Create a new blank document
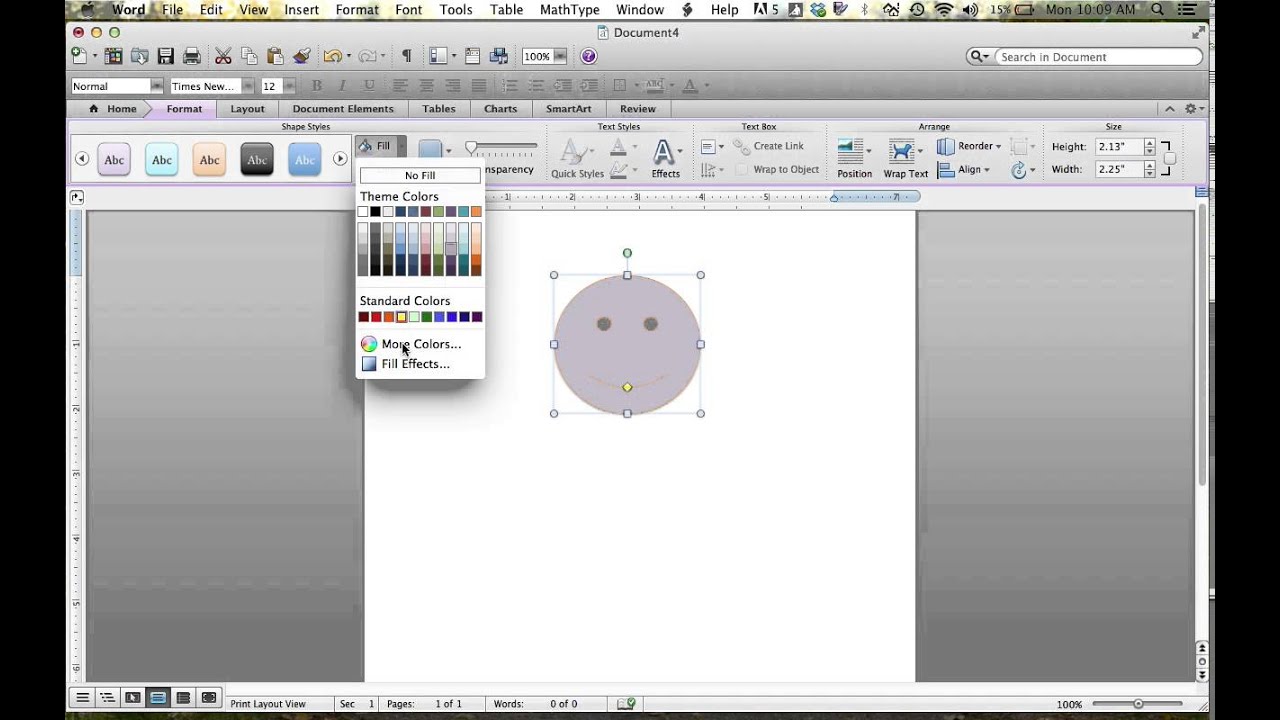 coord(79,56)
